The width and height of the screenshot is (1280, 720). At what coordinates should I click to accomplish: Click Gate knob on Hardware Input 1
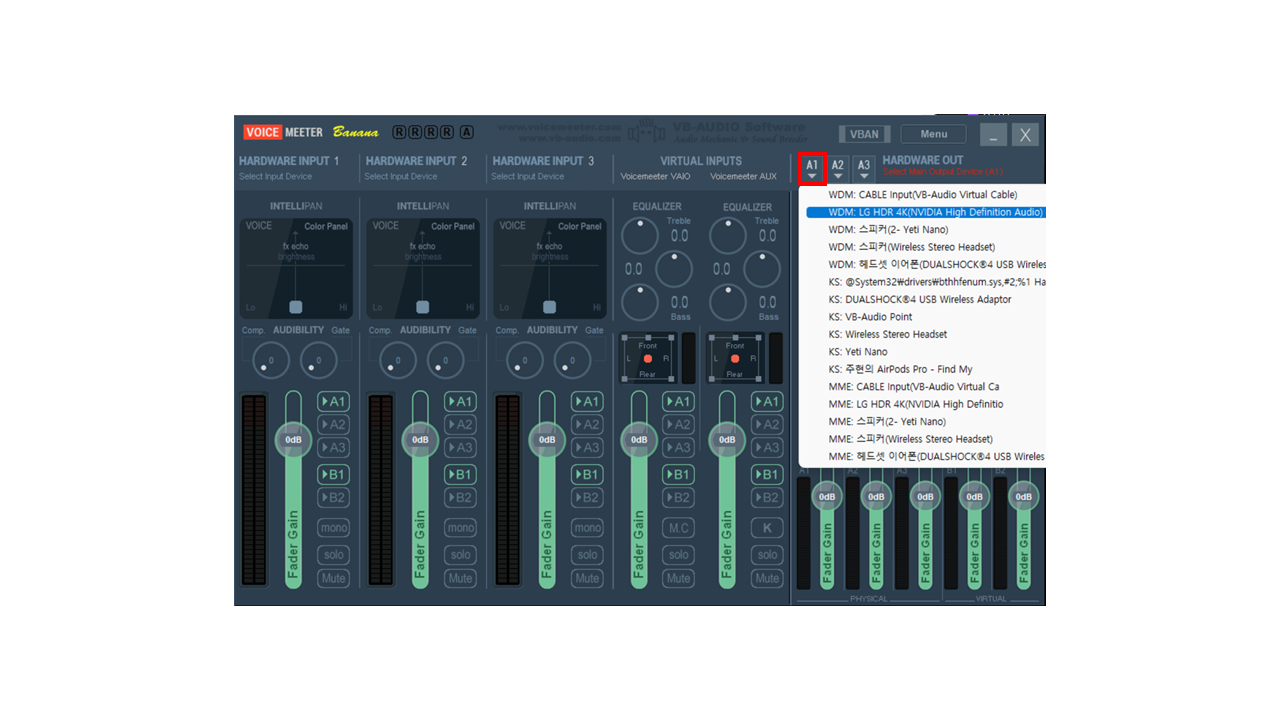[x=319, y=360]
